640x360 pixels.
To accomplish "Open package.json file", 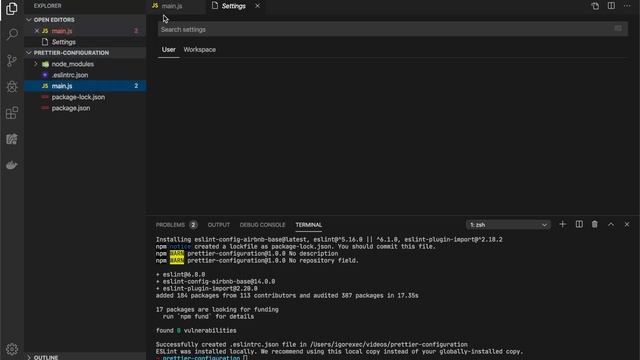I will (85, 108).
